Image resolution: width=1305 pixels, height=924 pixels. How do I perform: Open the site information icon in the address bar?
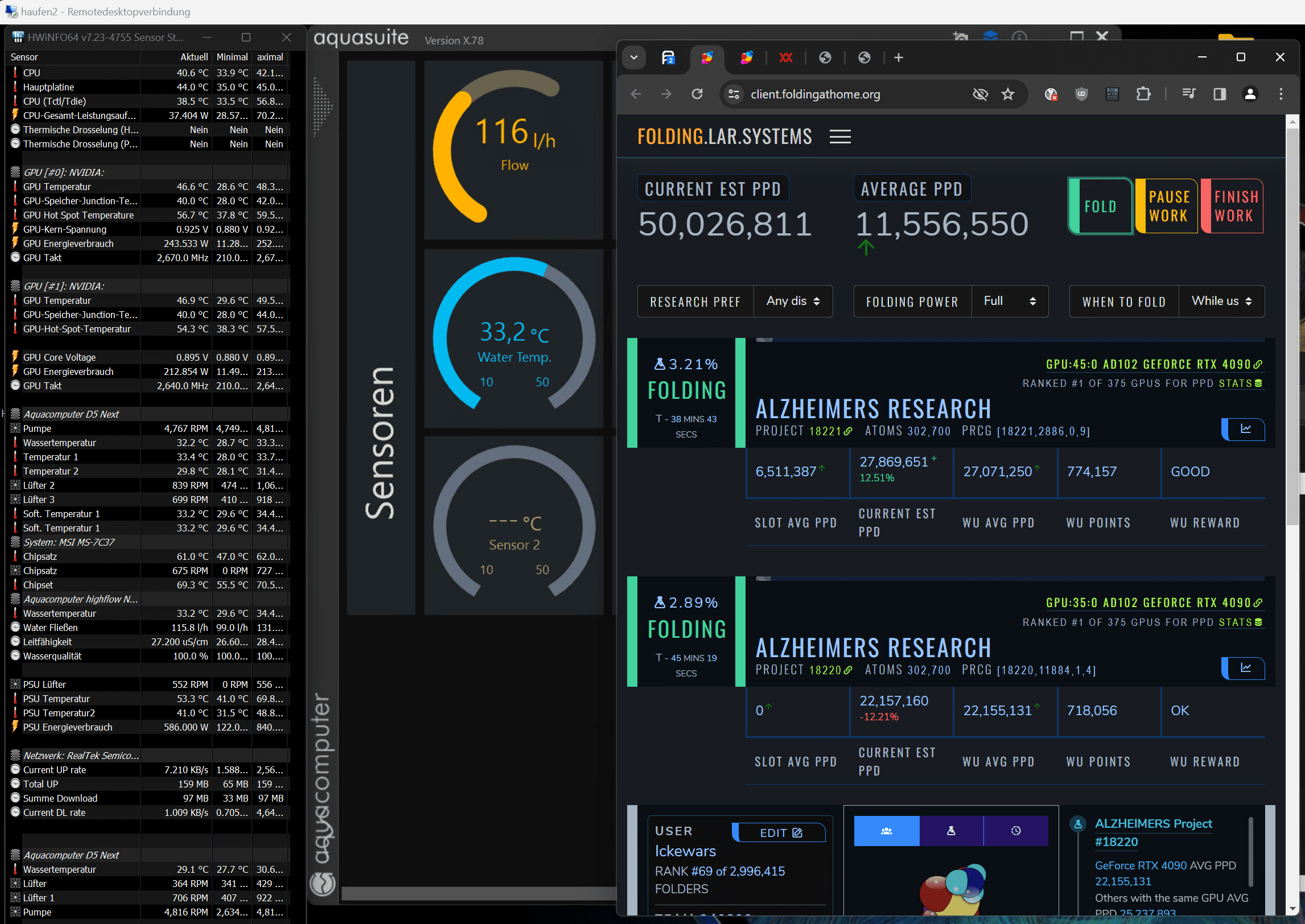[x=734, y=94]
